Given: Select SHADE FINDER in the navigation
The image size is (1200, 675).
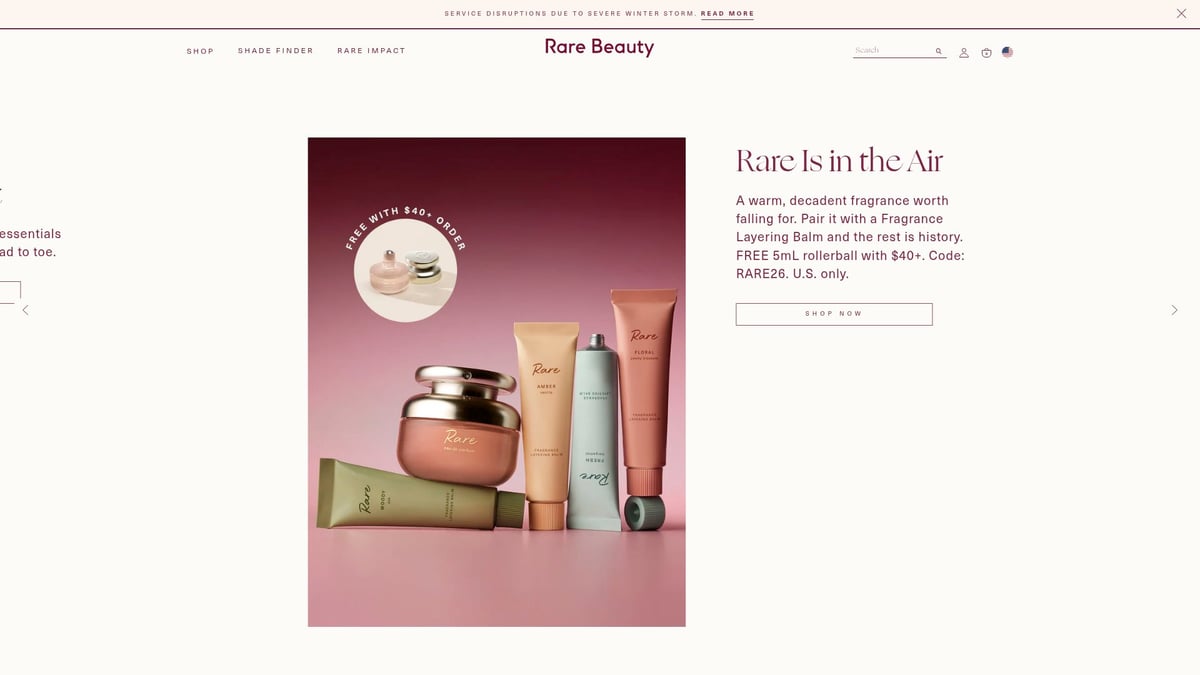Looking at the screenshot, I should point(276,50).
